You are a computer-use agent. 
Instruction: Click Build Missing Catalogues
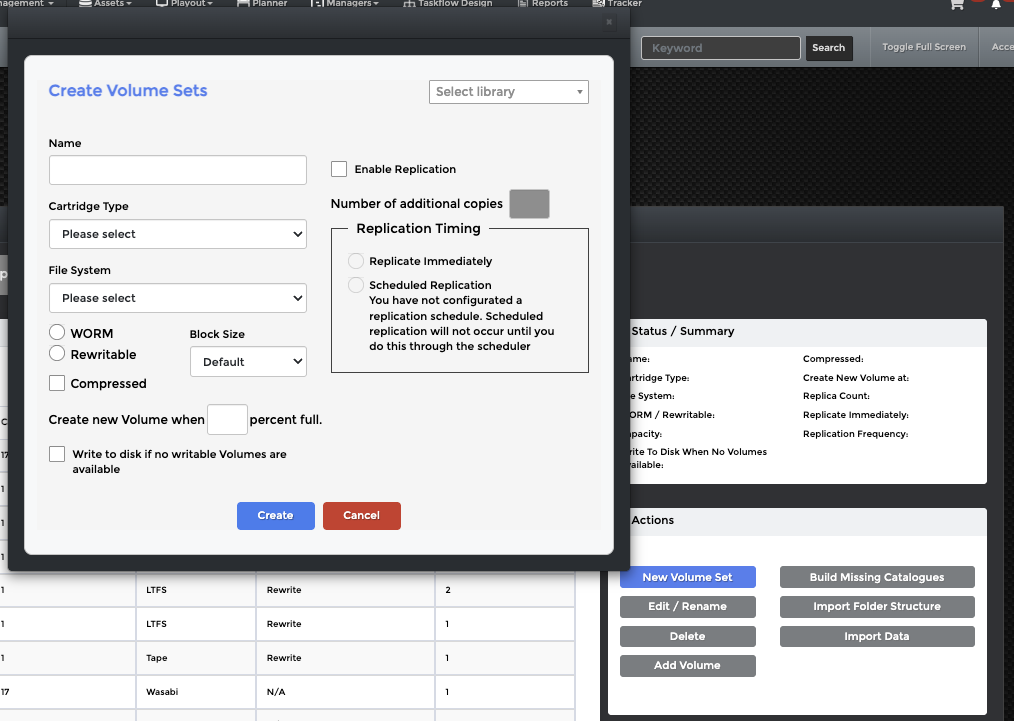(x=877, y=577)
